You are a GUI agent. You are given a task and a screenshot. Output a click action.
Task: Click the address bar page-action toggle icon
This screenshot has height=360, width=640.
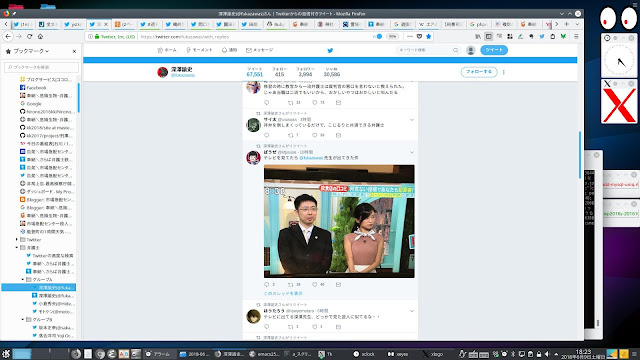pyautogui.click(x=377, y=36)
